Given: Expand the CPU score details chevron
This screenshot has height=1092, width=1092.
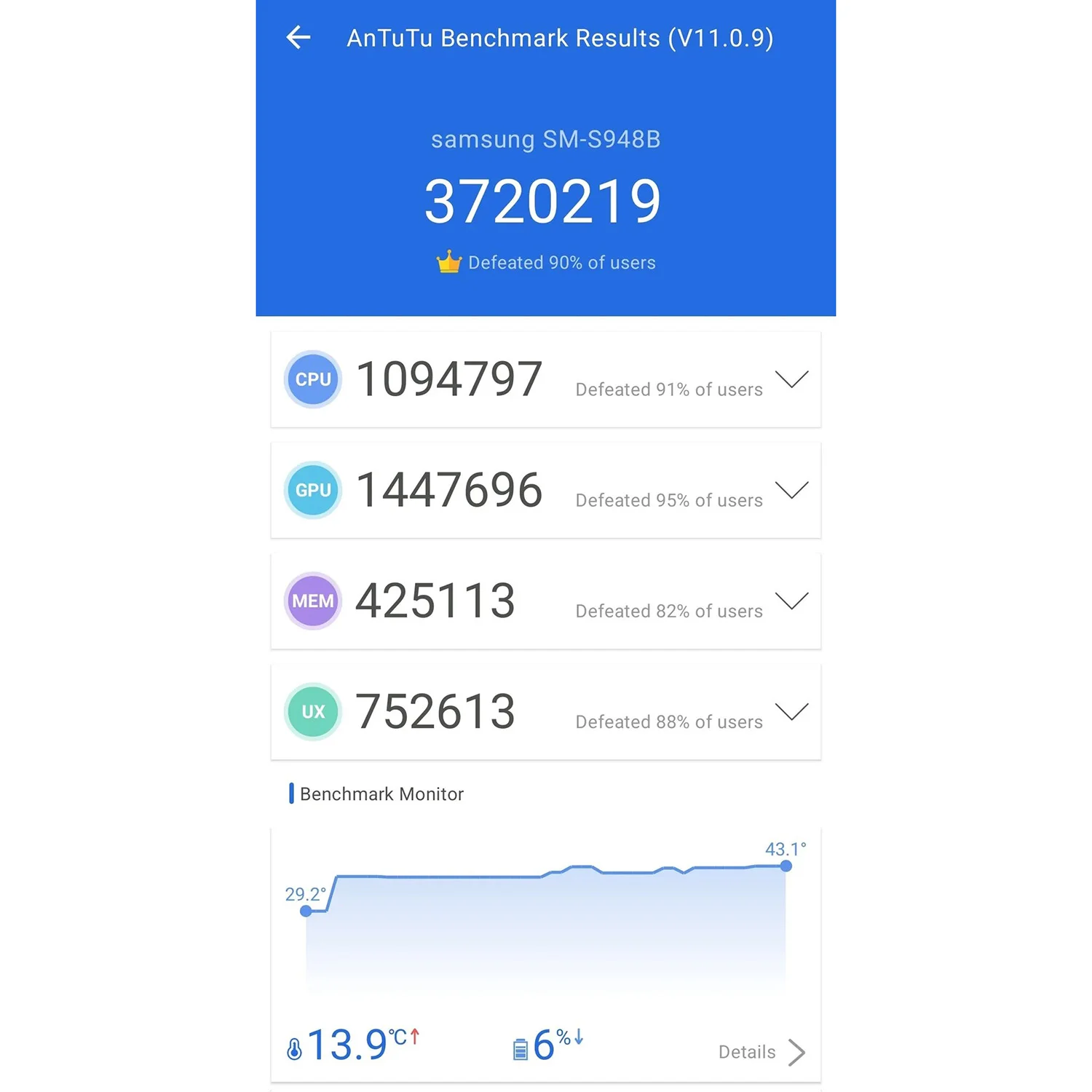Looking at the screenshot, I should (791, 379).
